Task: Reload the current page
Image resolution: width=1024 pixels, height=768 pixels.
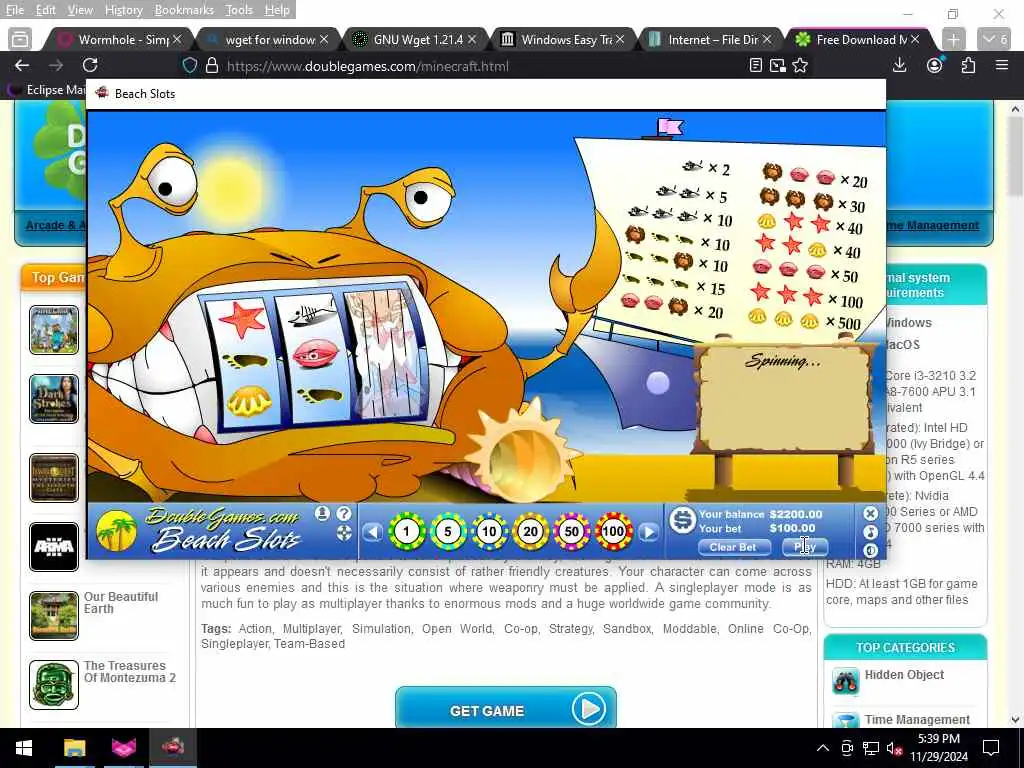Action: pyautogui.click(x=90, y=65)
